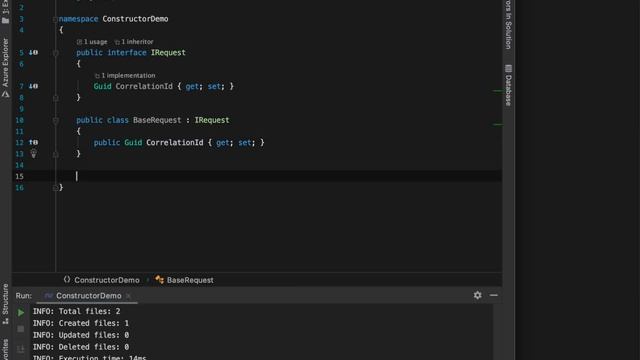Image resolution: width=640 pixels, height=360 pixels.
Task: Click line number 15 in gutter
Action: (x=20, y=176)
